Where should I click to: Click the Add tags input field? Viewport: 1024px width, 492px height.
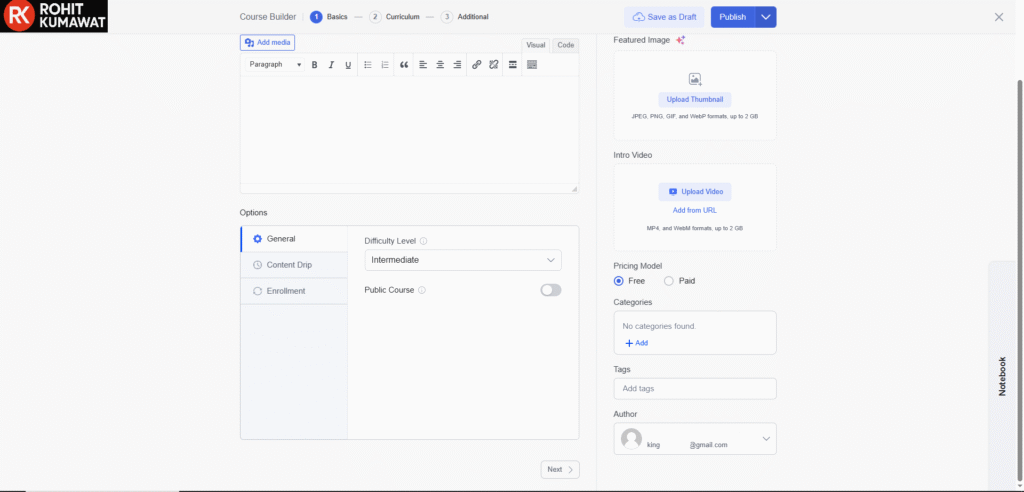[x=694, y=388]
